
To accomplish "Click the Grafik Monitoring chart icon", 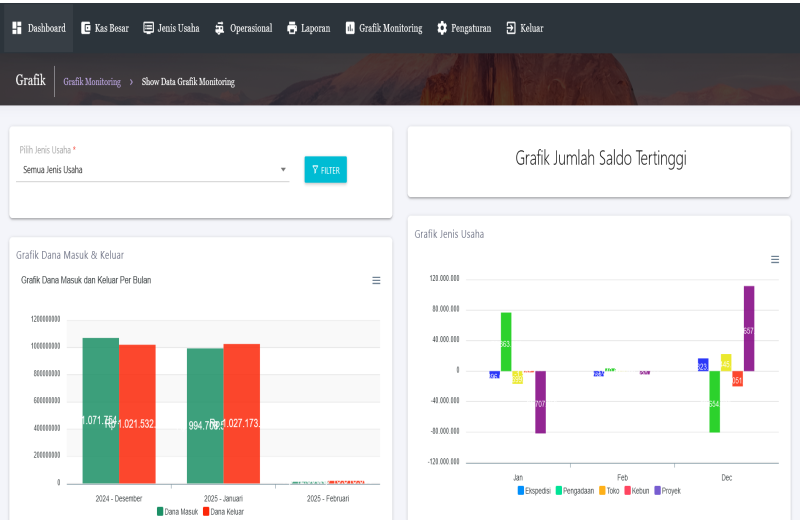I will pyautogui.click(x=350, y=28).
